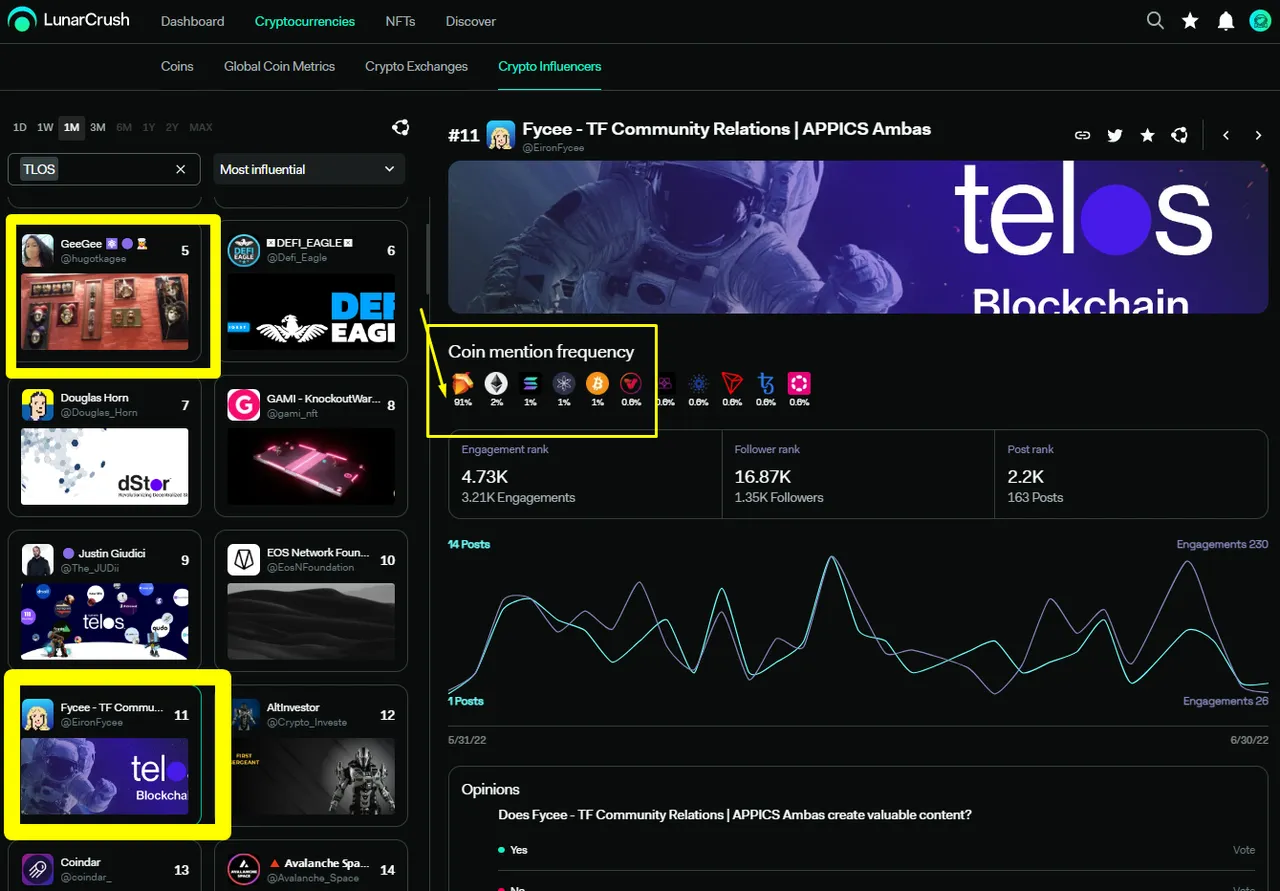Click the Douglas Horn avatar

37,405
